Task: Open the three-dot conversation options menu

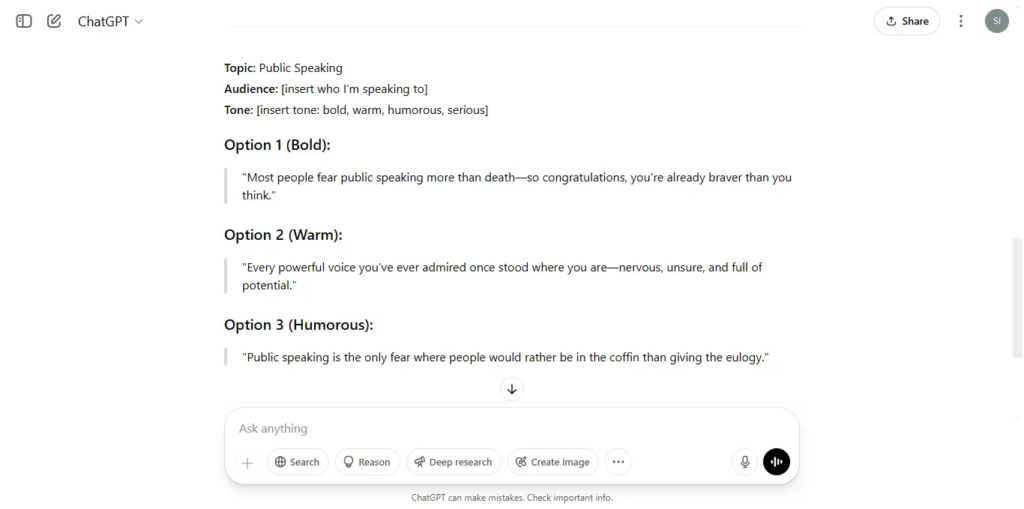Action: click(x=961, y=21)
